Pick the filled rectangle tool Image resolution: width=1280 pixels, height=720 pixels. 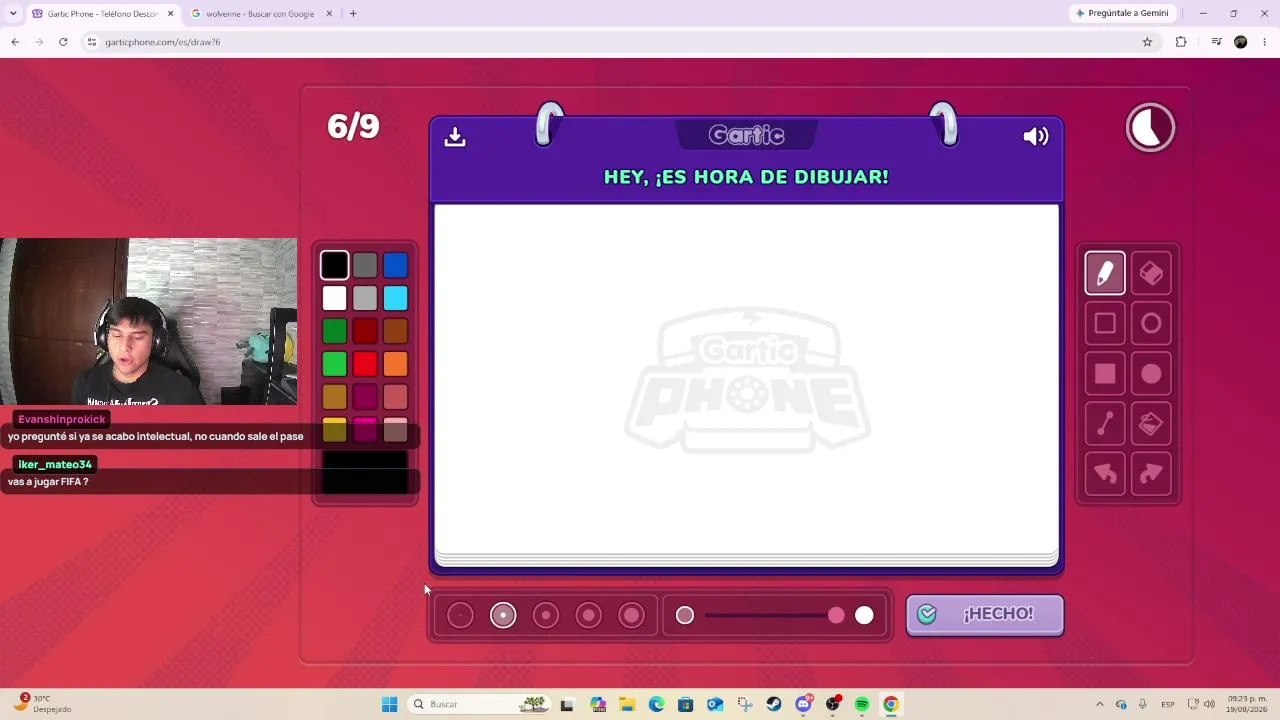1105,374
